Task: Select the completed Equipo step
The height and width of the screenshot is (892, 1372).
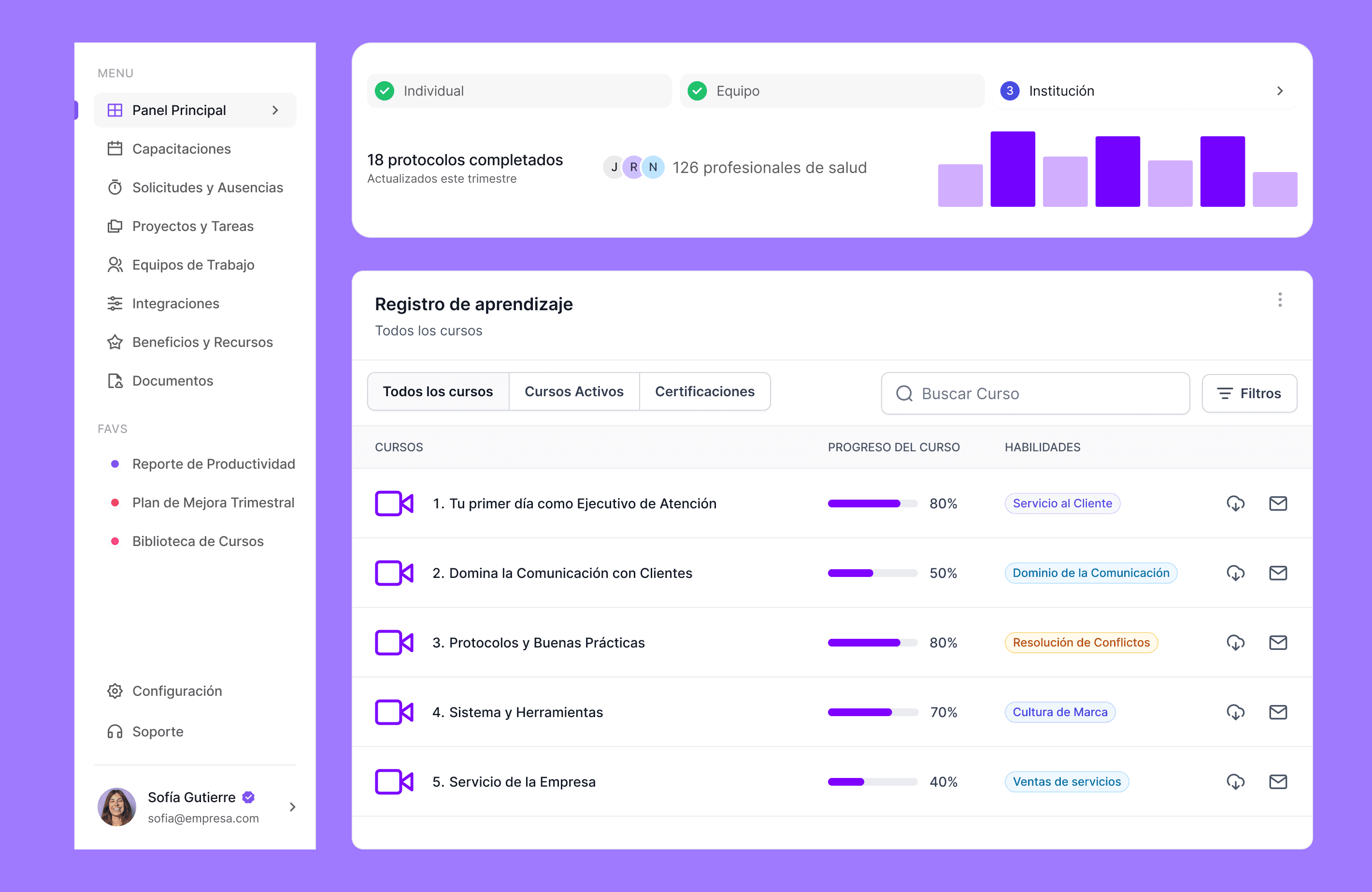Action: click(x=832, y=91)
